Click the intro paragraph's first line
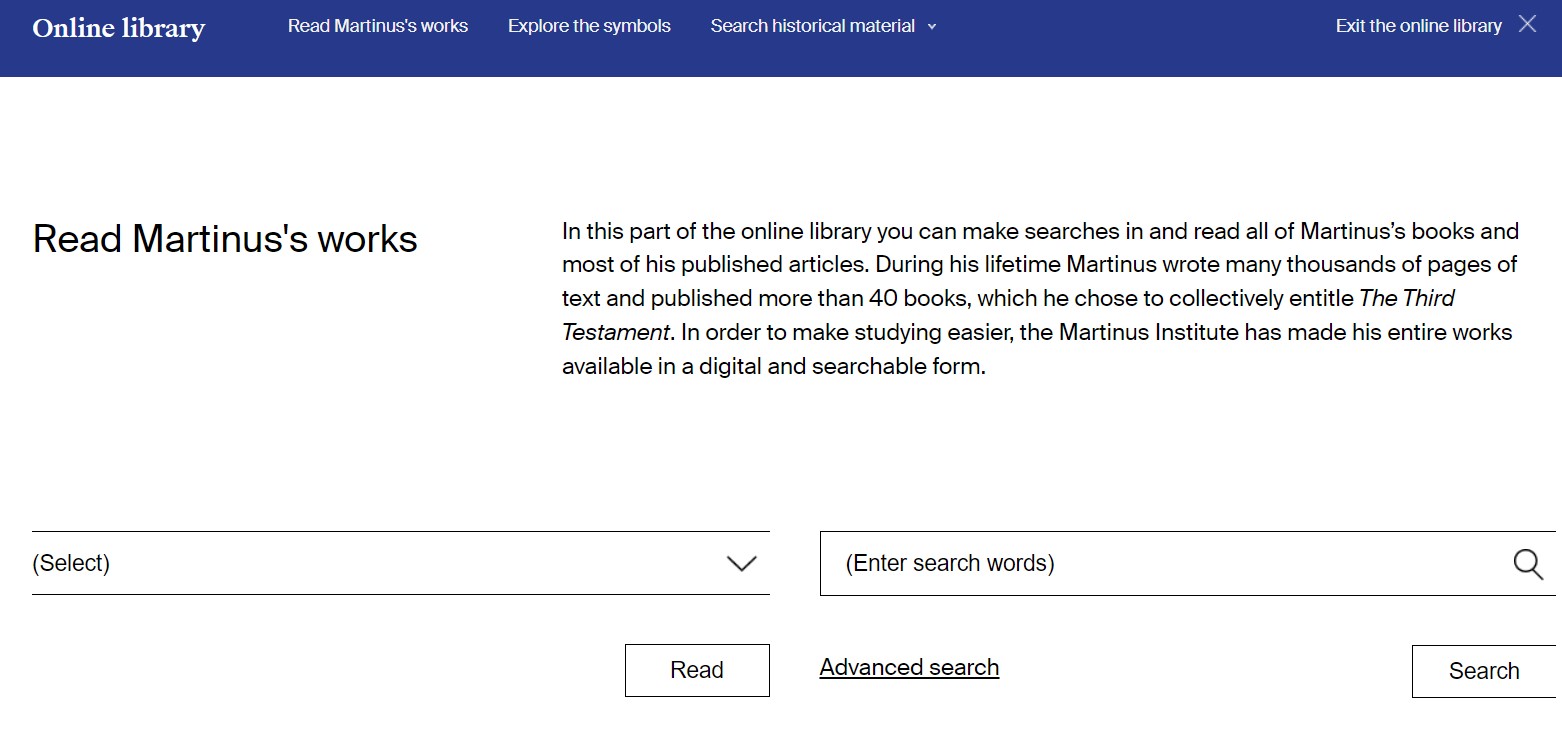 tap(1040, 231)
